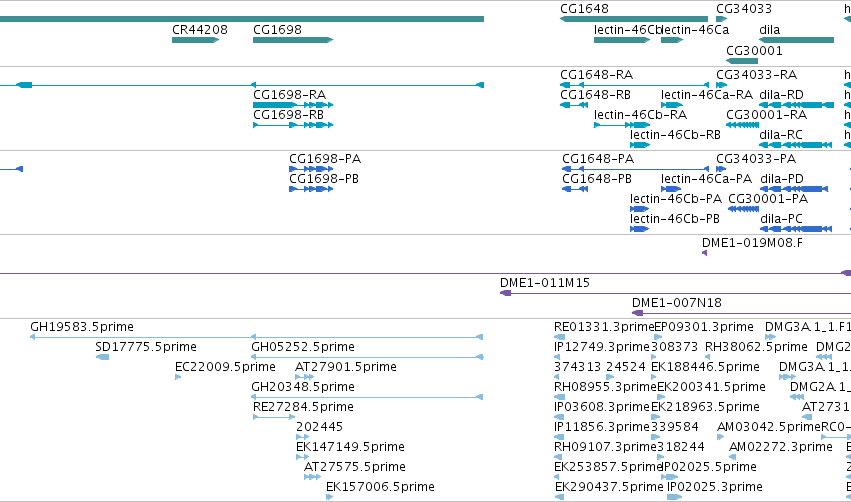The image size is (851, 502).
Task: Click the DME1-019M08.F marker
Action: click(704, 253)
